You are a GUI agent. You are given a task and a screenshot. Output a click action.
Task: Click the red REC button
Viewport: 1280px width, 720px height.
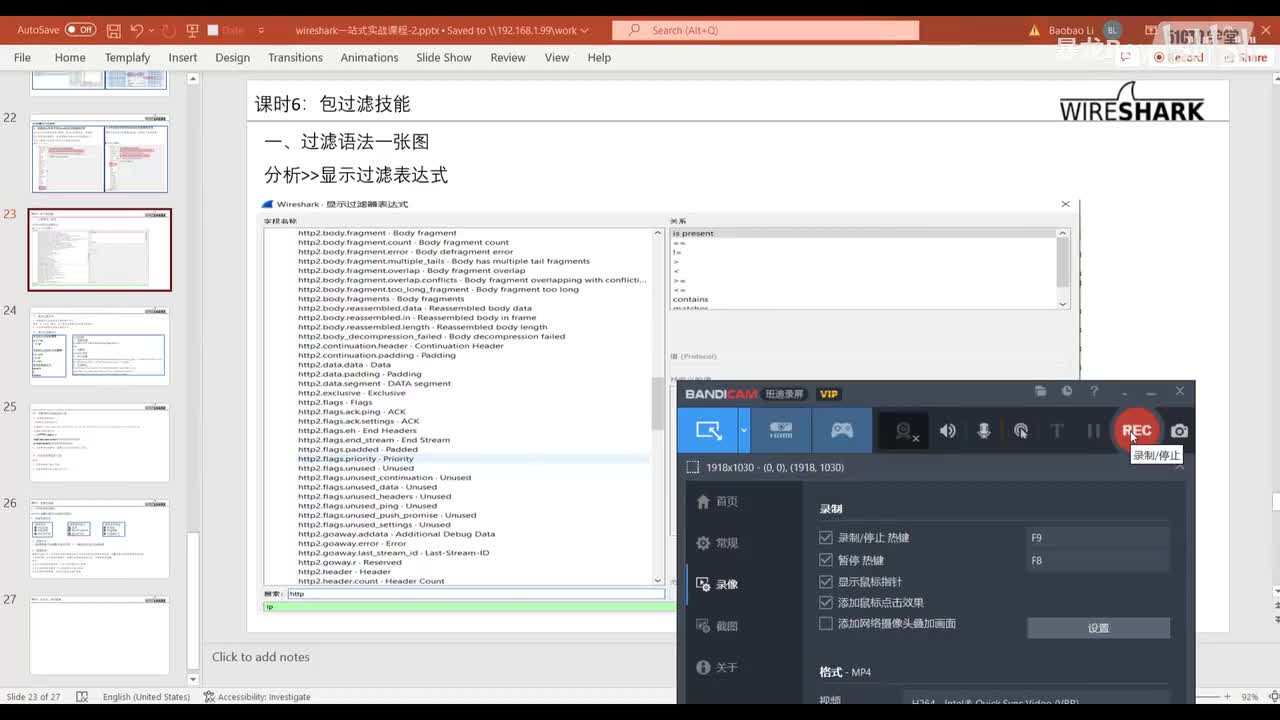point(1137,431)
